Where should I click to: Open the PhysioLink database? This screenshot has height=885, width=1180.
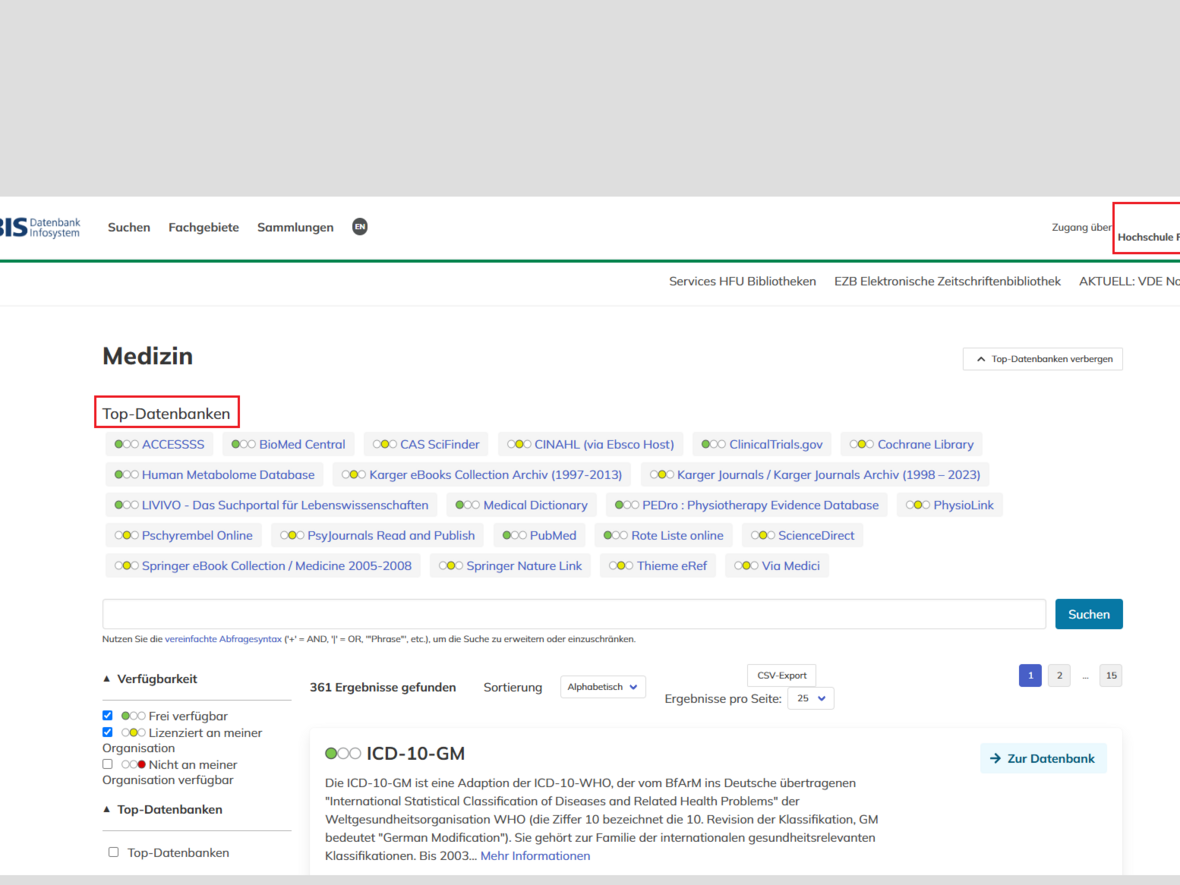point(950,505)
